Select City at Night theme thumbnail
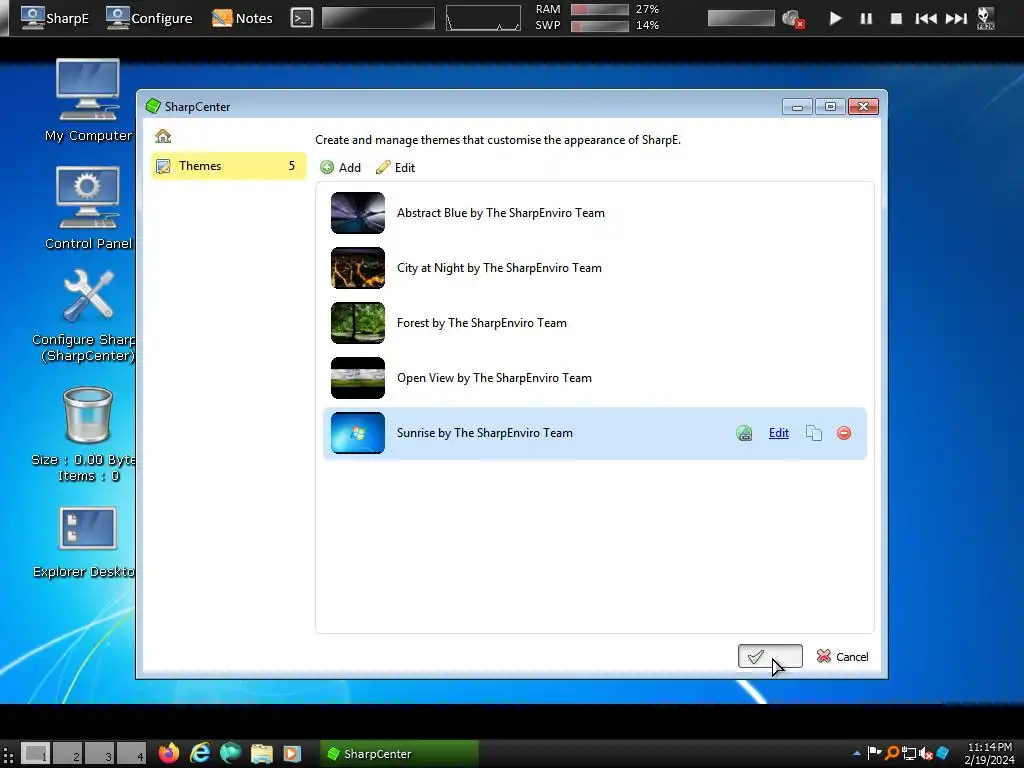Screen dimensions: 1024x768 tap(358, 268)
